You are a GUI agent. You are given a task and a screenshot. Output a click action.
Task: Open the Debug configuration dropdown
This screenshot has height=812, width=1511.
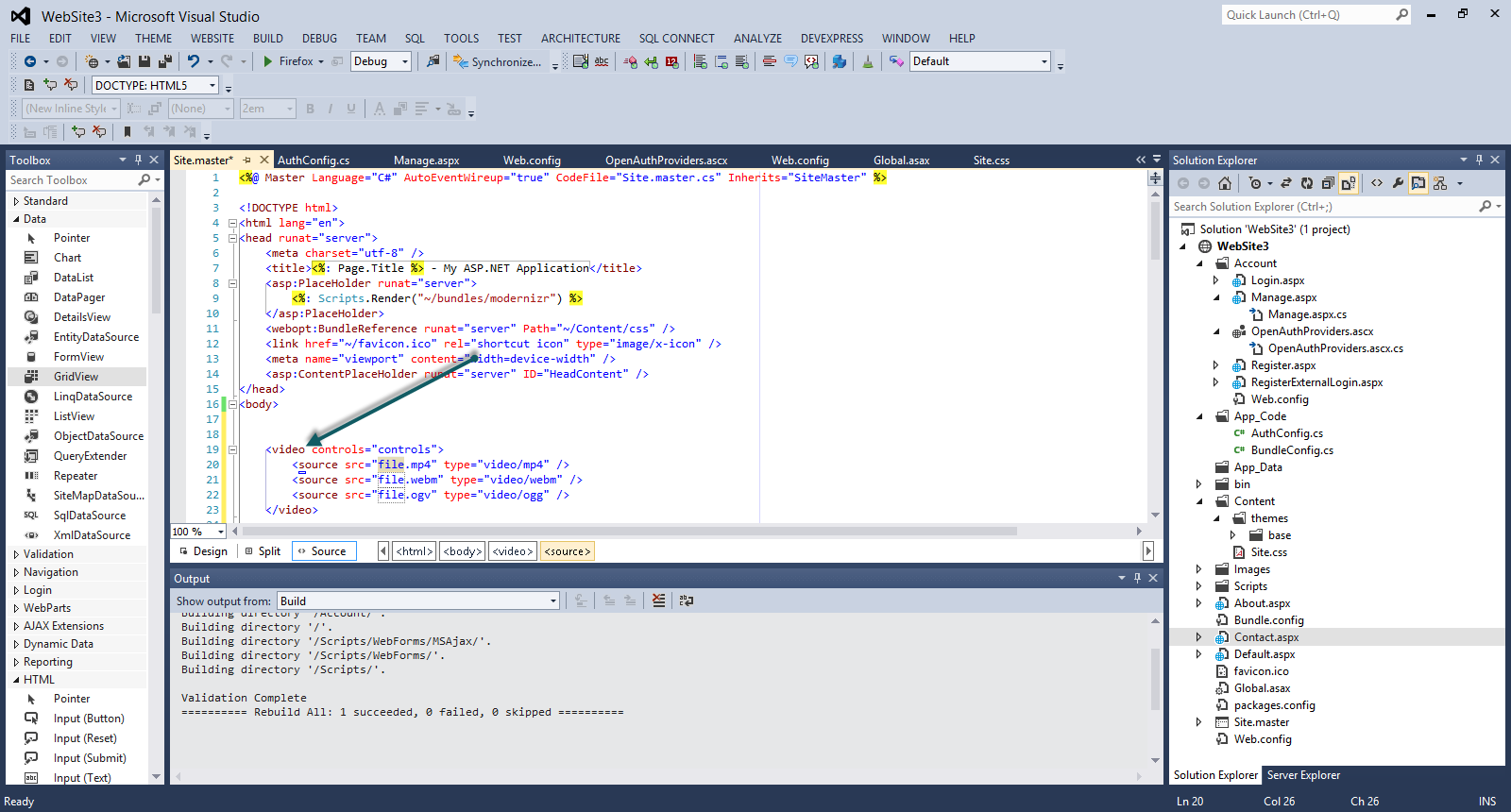pos(405,61)
